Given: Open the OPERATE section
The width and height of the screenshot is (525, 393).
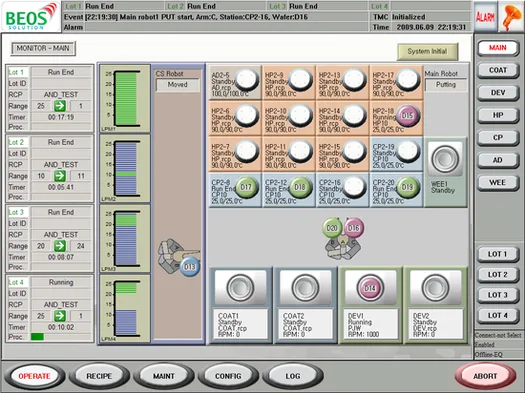Looking at the screenshot, I should 34,376.
